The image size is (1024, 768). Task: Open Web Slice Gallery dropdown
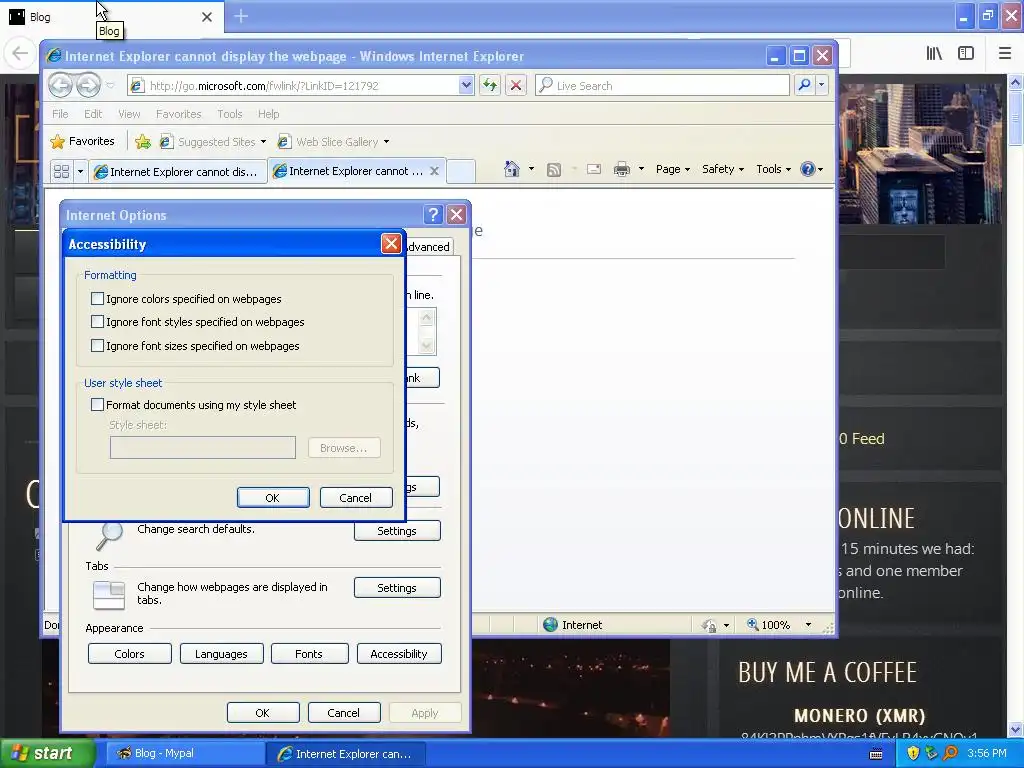334,142
